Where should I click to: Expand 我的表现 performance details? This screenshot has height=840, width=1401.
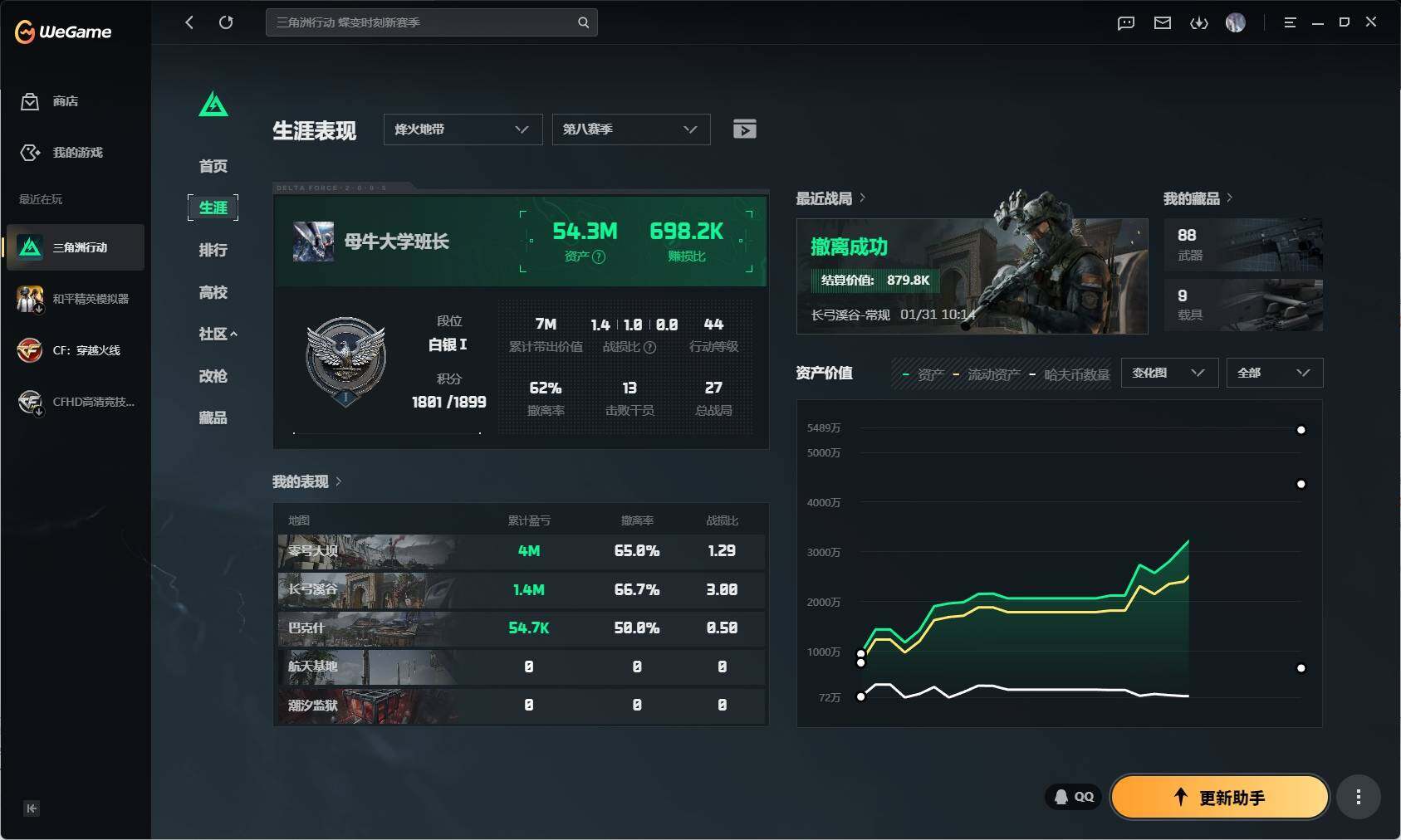tap(306, 481)
